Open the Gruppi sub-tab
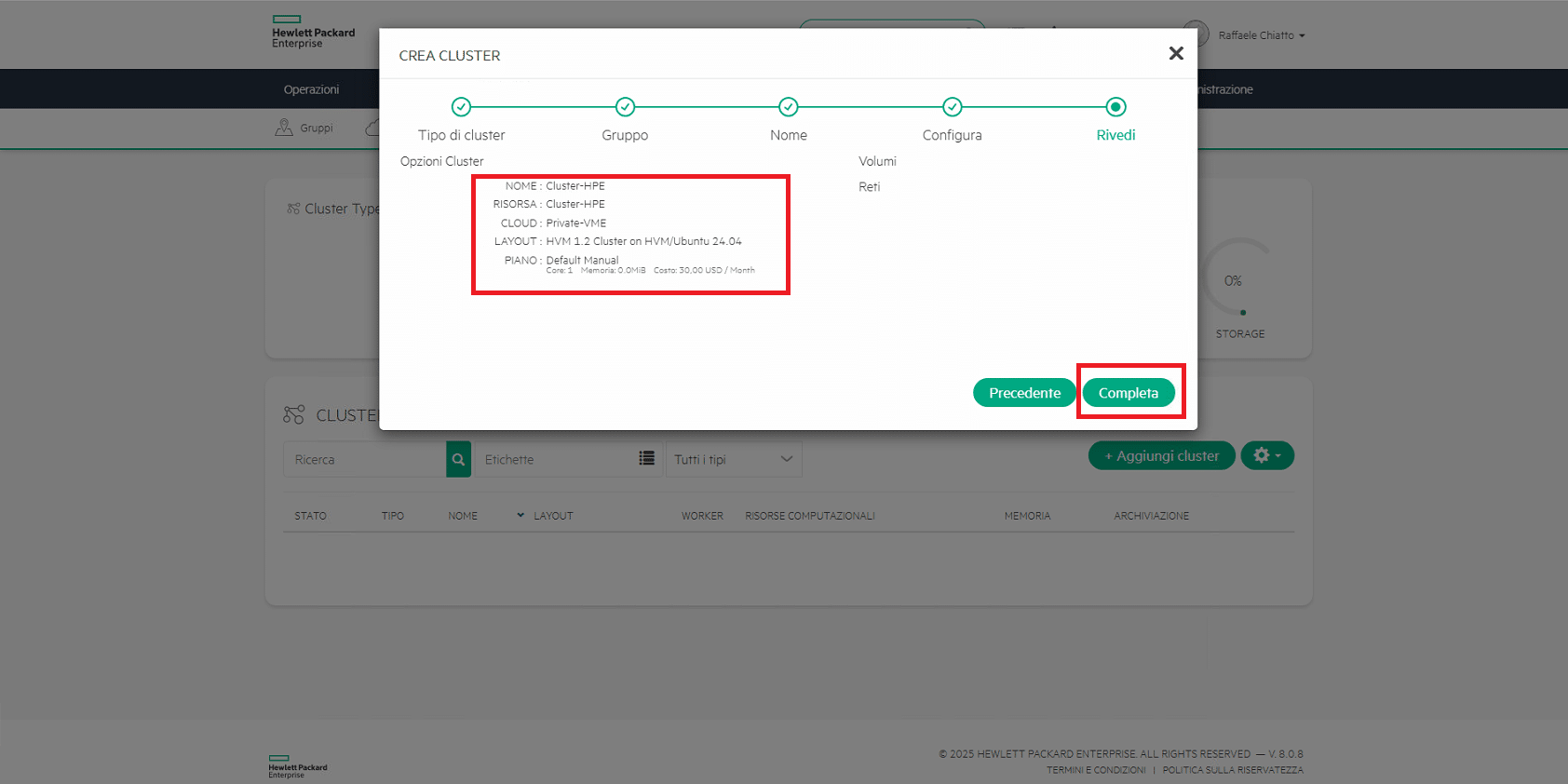1568x784 pixels. pyautogui.click(x=304, y=128)
